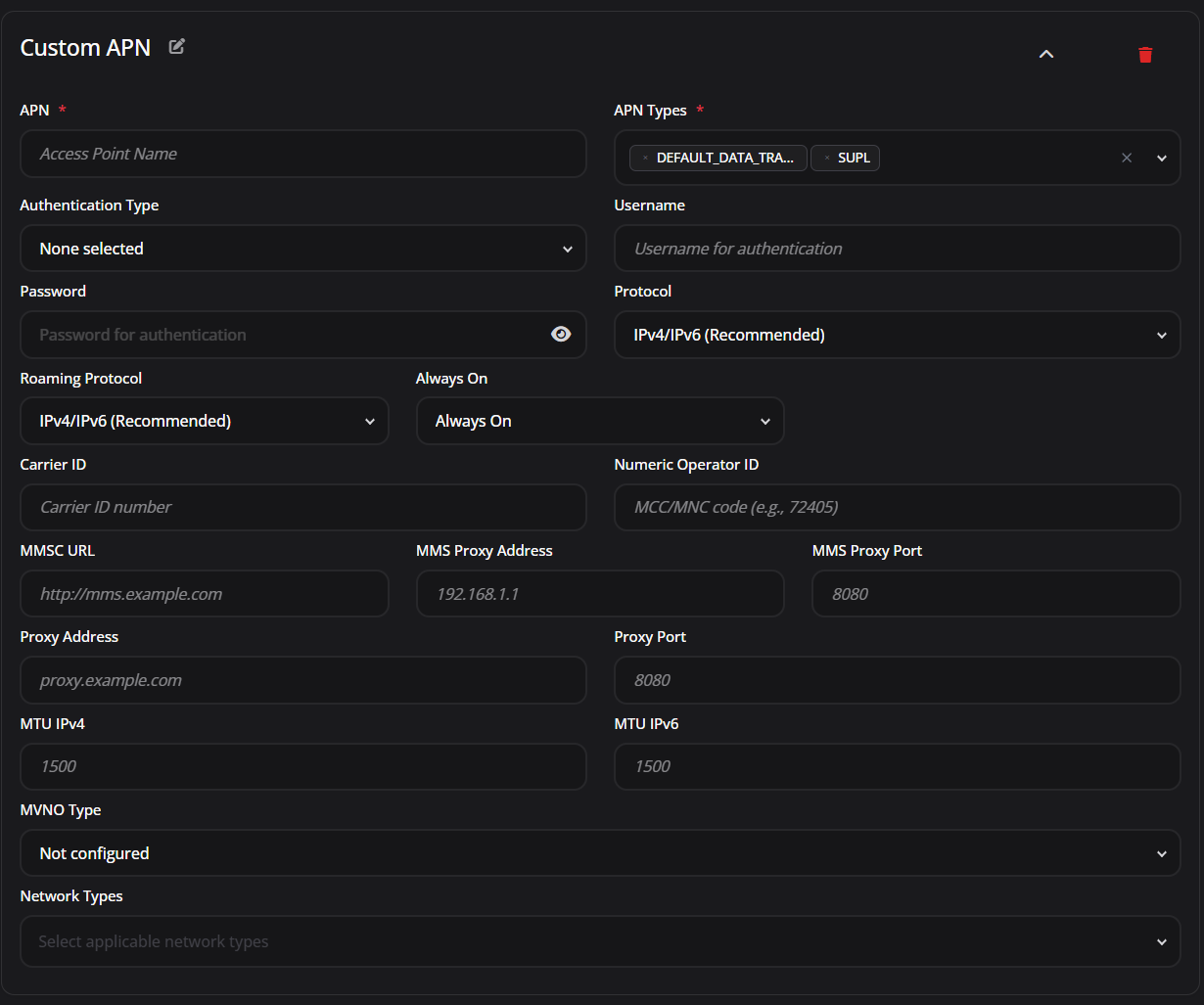Click the Roaming Protocol label
Viewport: 1204px width, 1005px height.
coord(81,379)
